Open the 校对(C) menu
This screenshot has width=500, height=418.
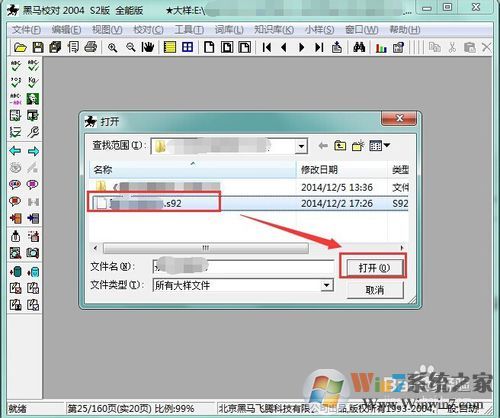click(148, 30)
